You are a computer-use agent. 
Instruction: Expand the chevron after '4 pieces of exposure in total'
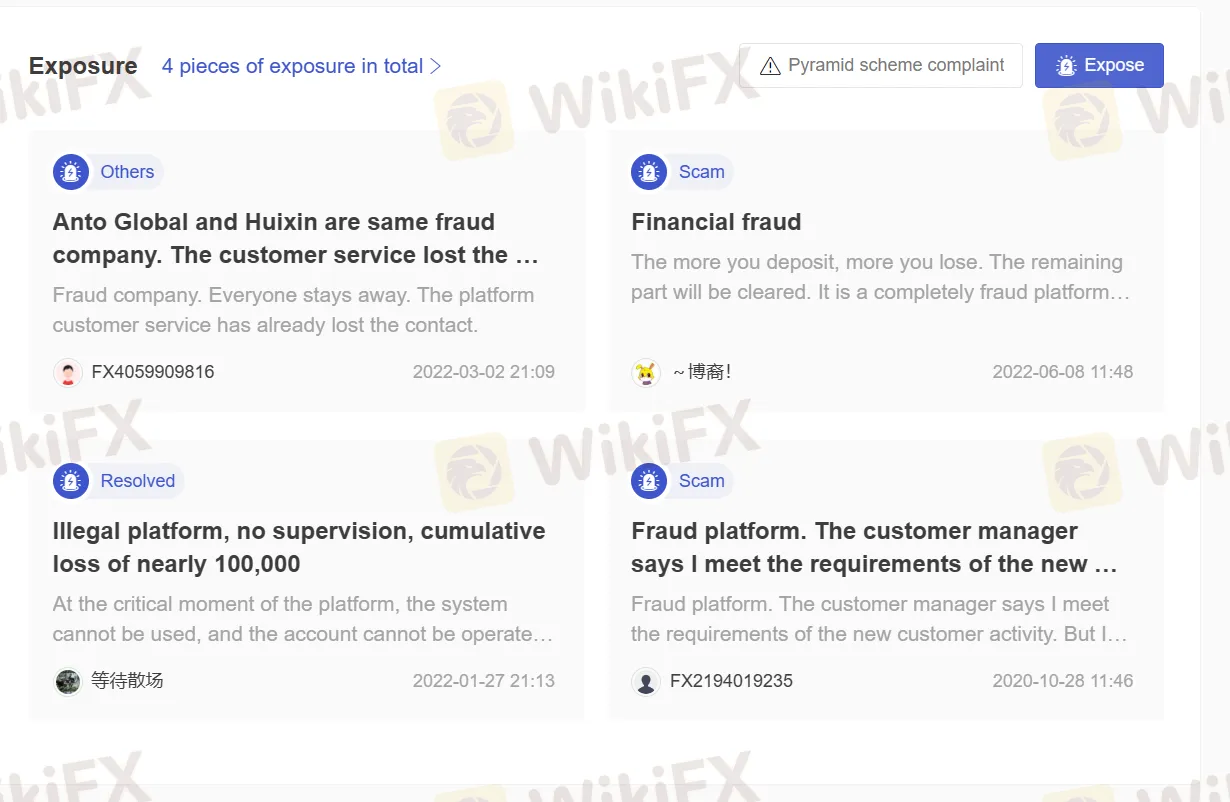(435, 65)
